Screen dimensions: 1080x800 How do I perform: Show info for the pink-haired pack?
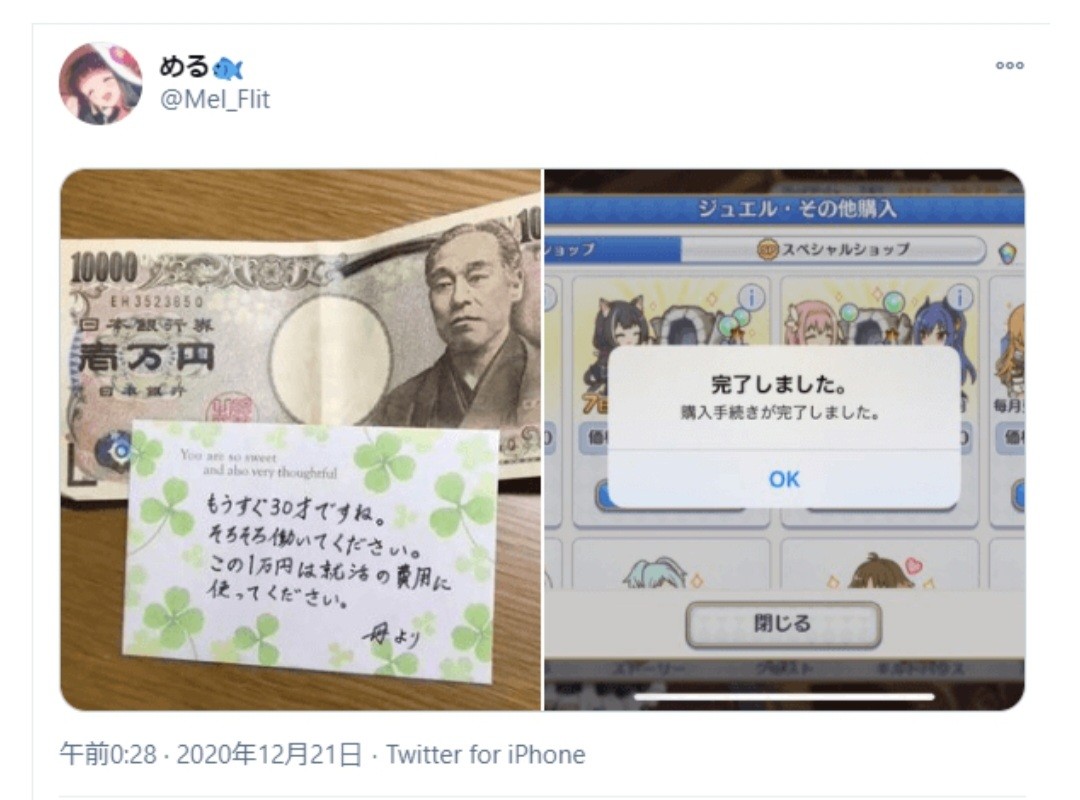[x=960, y=298]
